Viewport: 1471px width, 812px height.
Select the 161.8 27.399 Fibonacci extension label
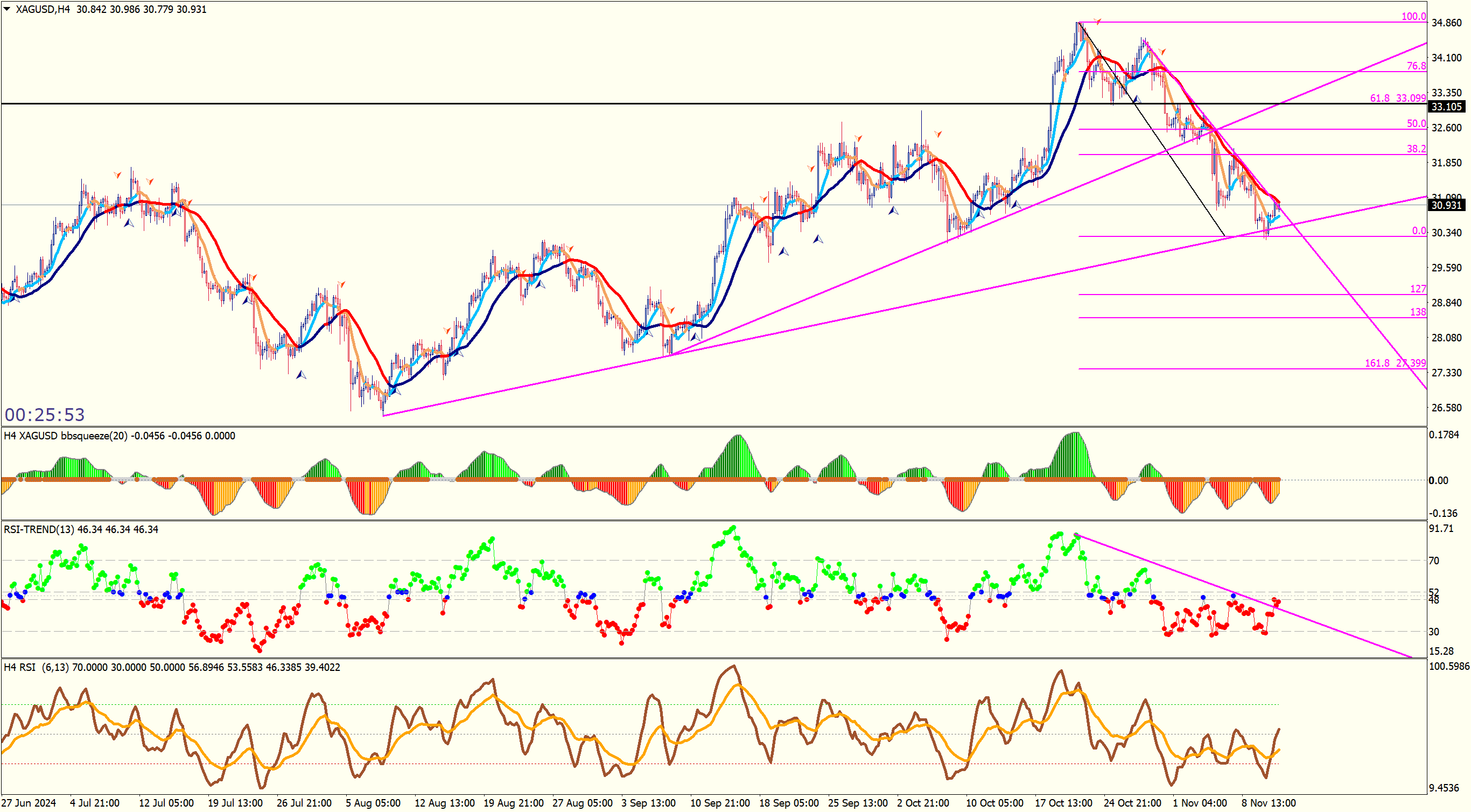[1395, 363]
